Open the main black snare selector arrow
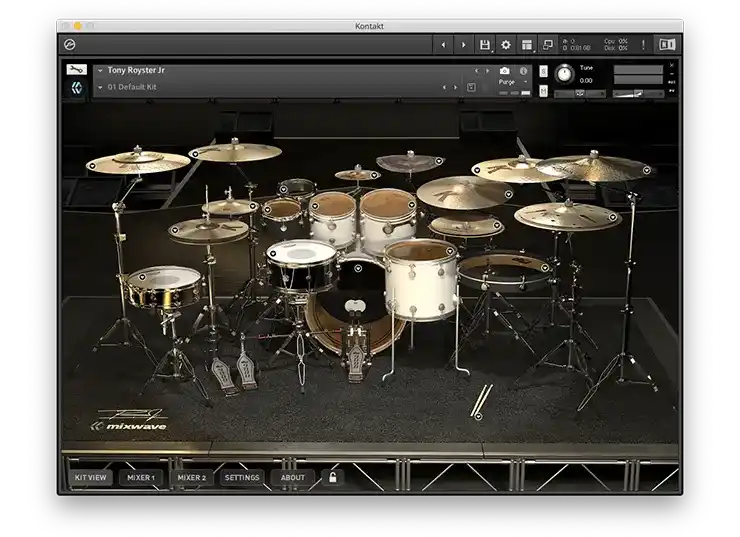 (273, 253)
